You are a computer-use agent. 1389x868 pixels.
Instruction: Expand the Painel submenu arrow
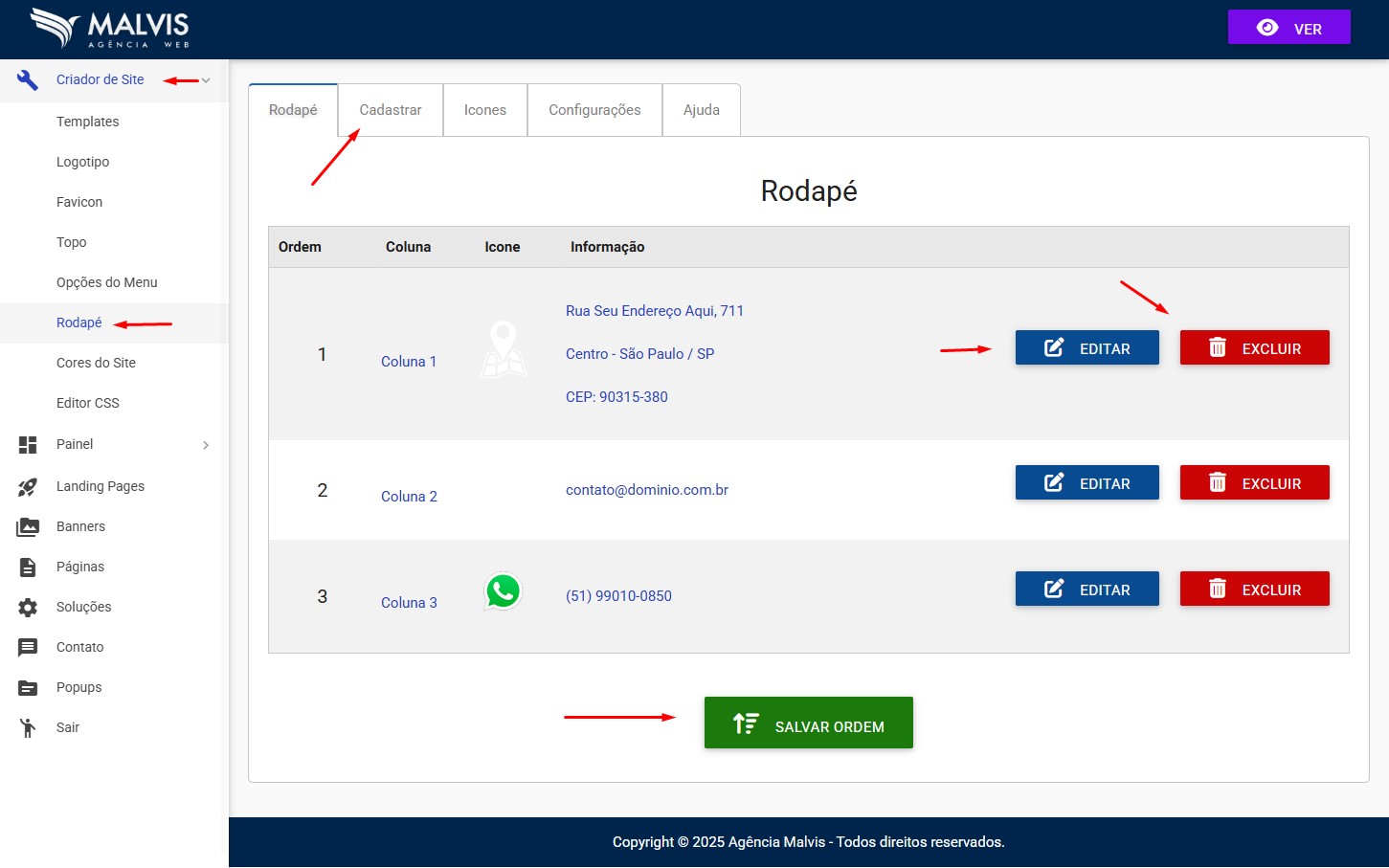(x=206, y=445)
